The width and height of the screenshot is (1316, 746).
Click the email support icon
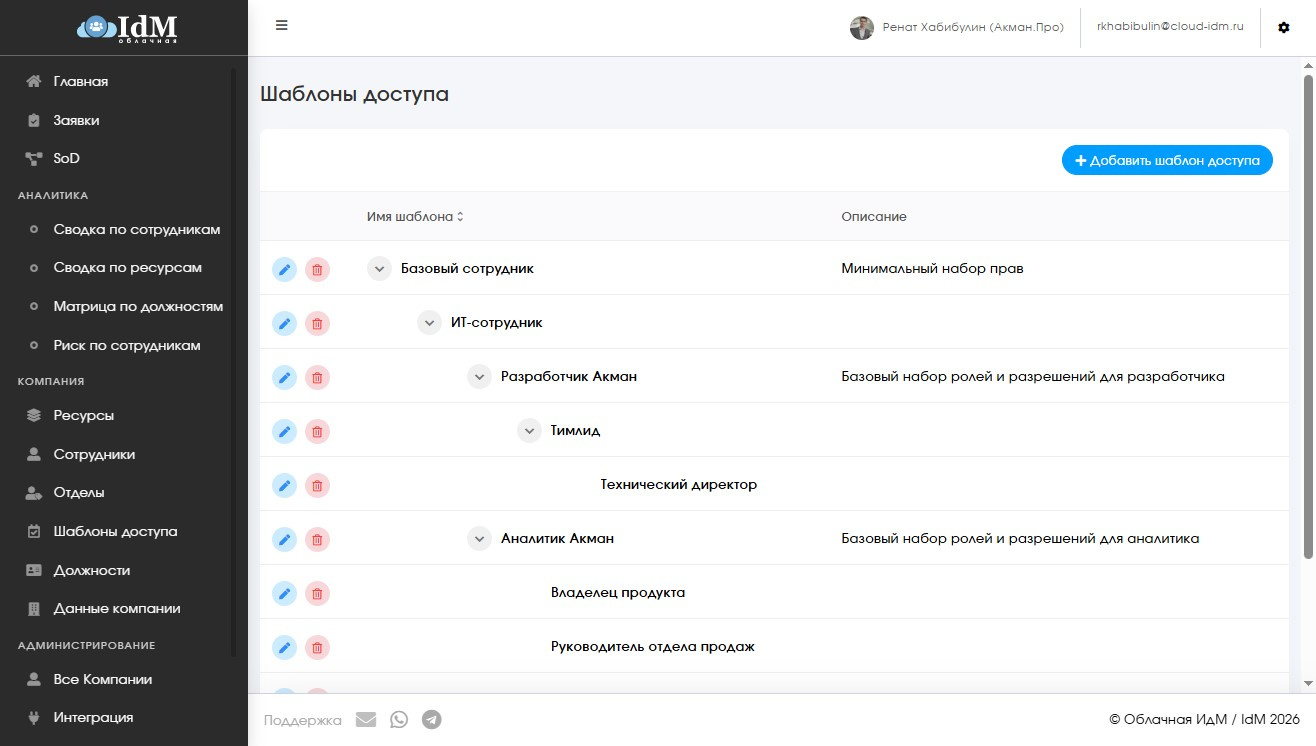coord(366,720)
